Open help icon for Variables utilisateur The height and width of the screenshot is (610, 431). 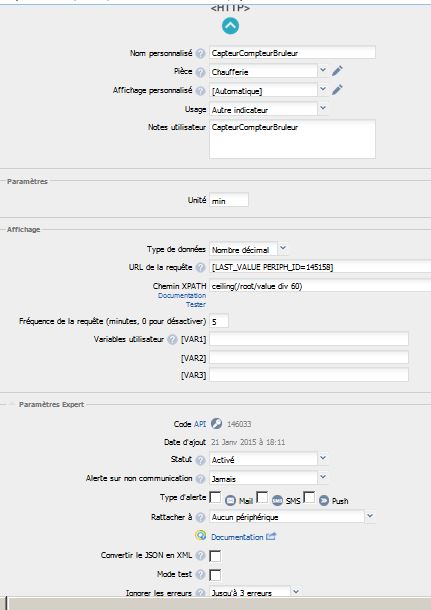click(x=172, y=339)
